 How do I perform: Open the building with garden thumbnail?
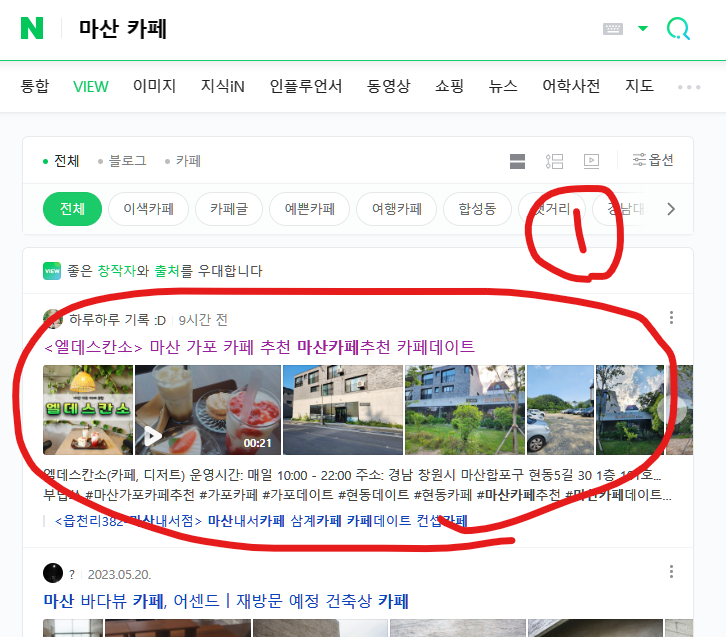pos(465,410)
